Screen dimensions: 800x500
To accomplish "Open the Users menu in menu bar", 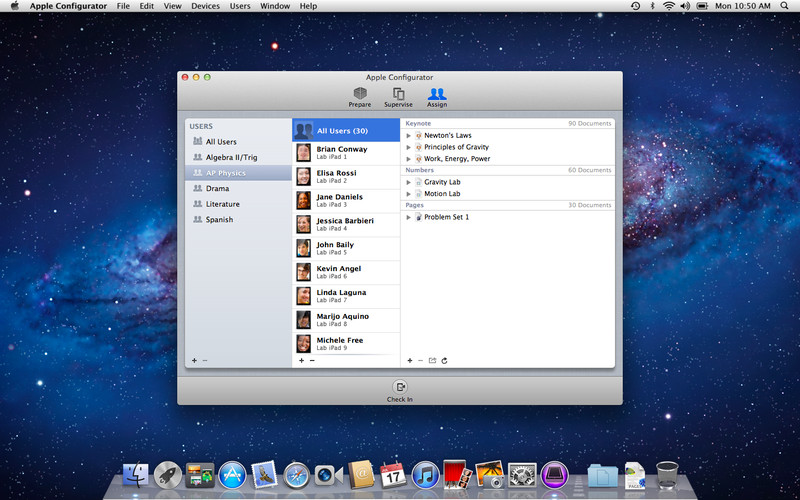I will click(x=240, y=6).
